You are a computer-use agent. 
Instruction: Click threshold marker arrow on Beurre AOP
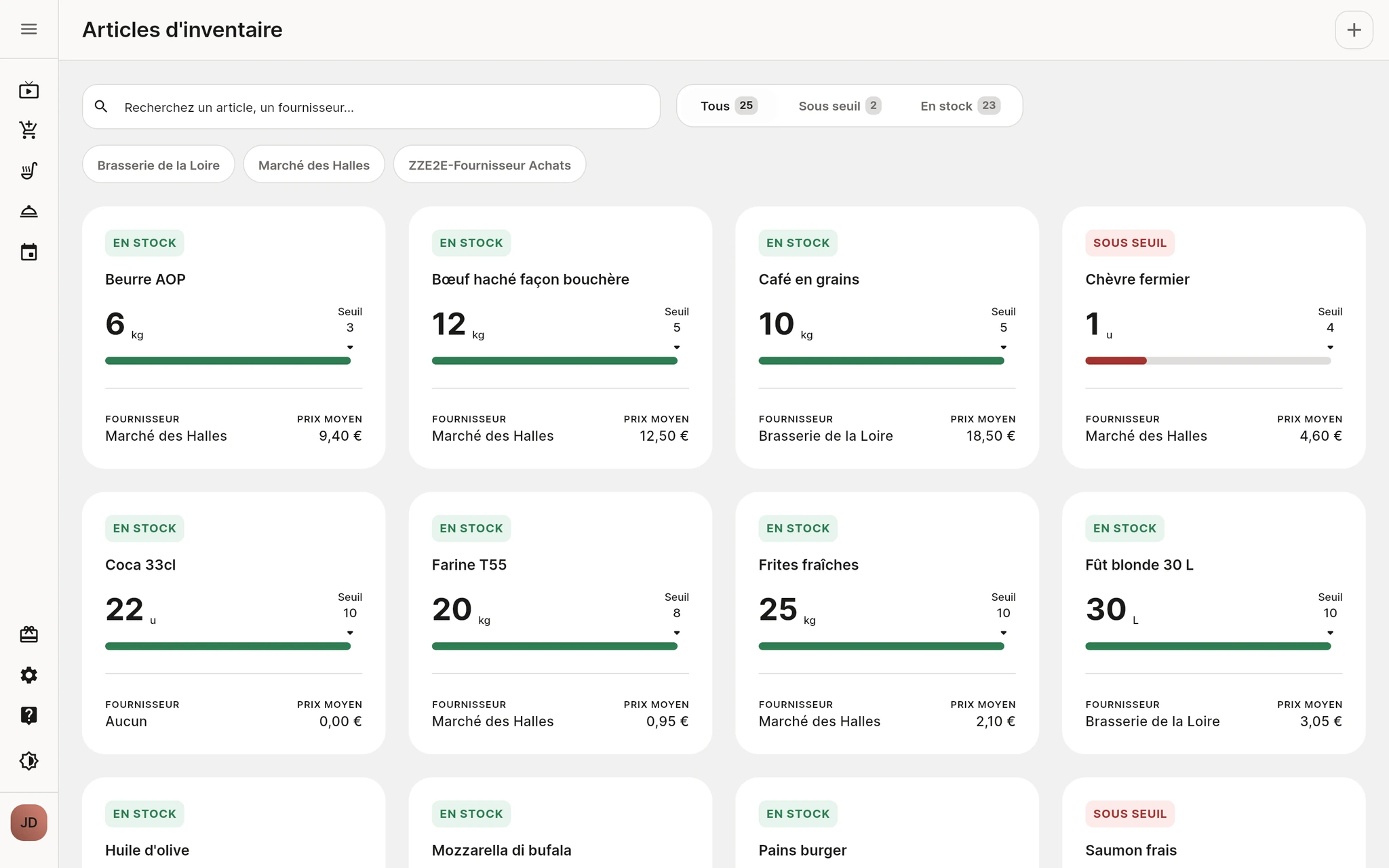(x=350, y=347)
